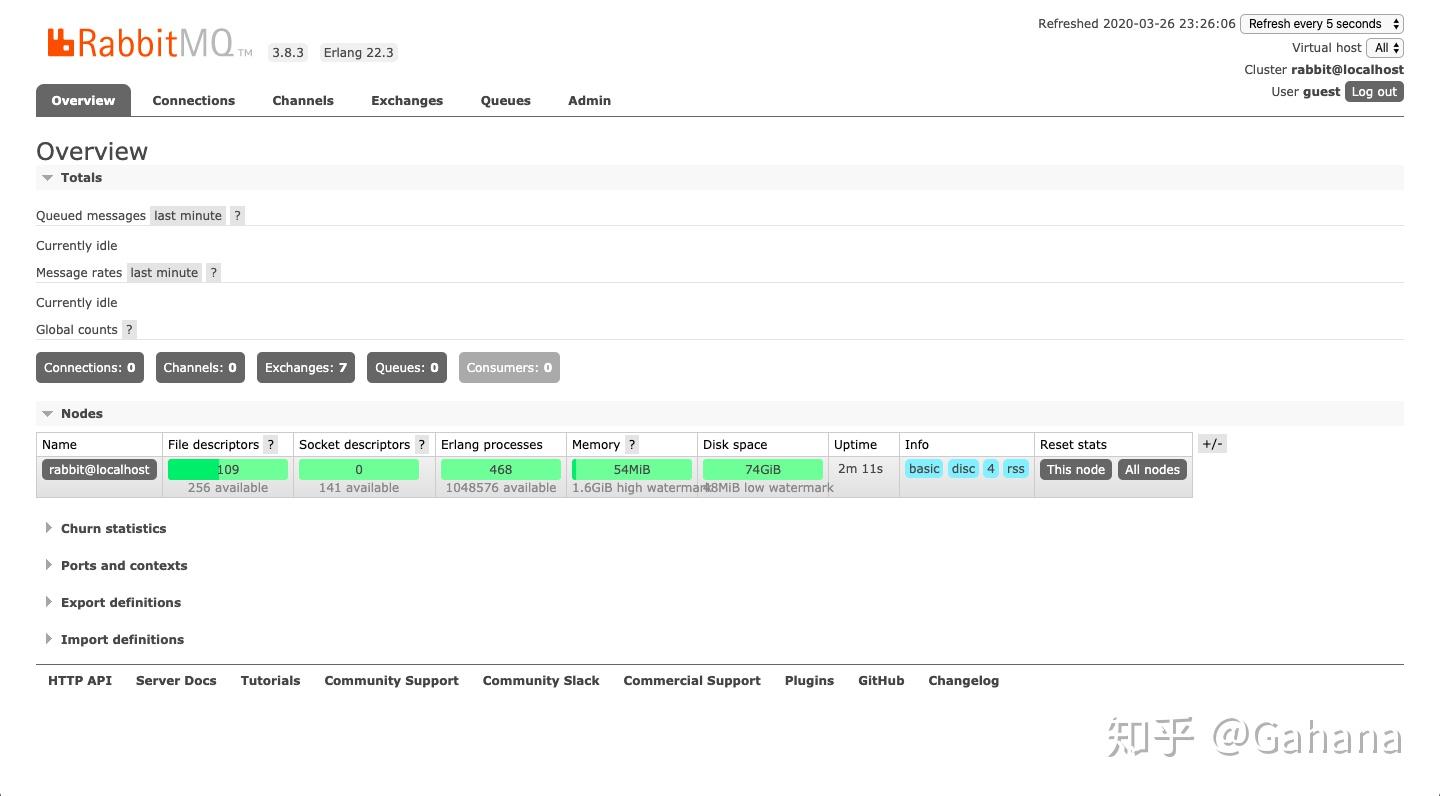This screenshot has height=796, width=1440.
Task: Open the Disk space help icon
Action: (776, 444)
